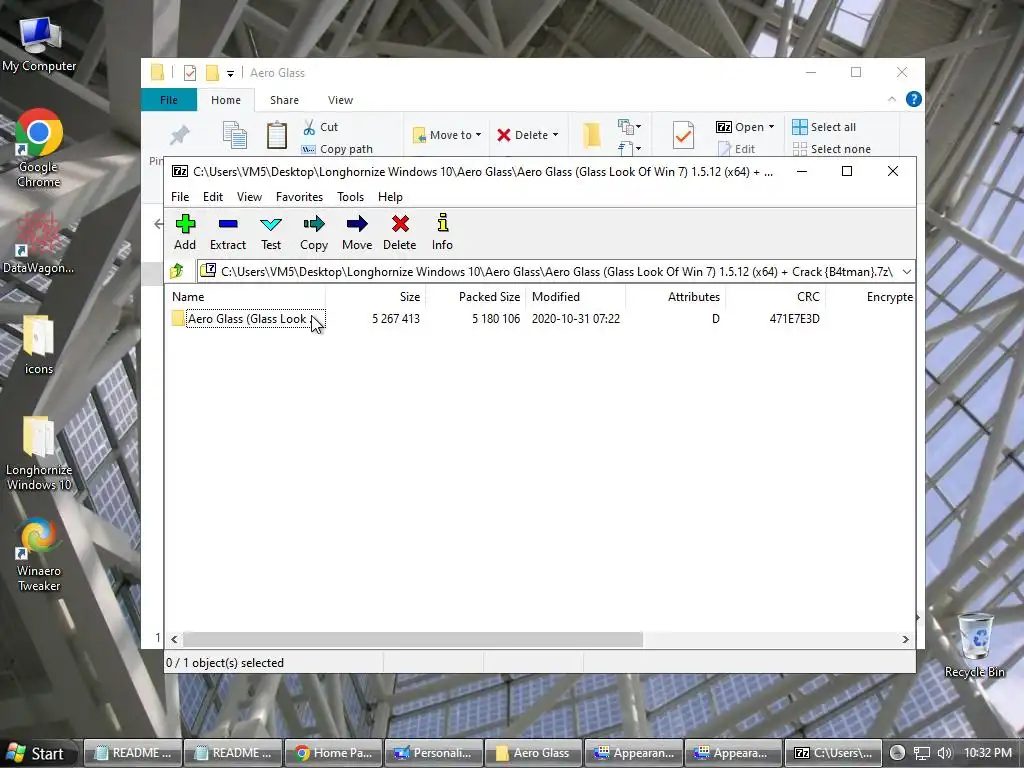Open the Quick Access Toolbar customize dropdown
The image size is (1024, 768).
231,73
